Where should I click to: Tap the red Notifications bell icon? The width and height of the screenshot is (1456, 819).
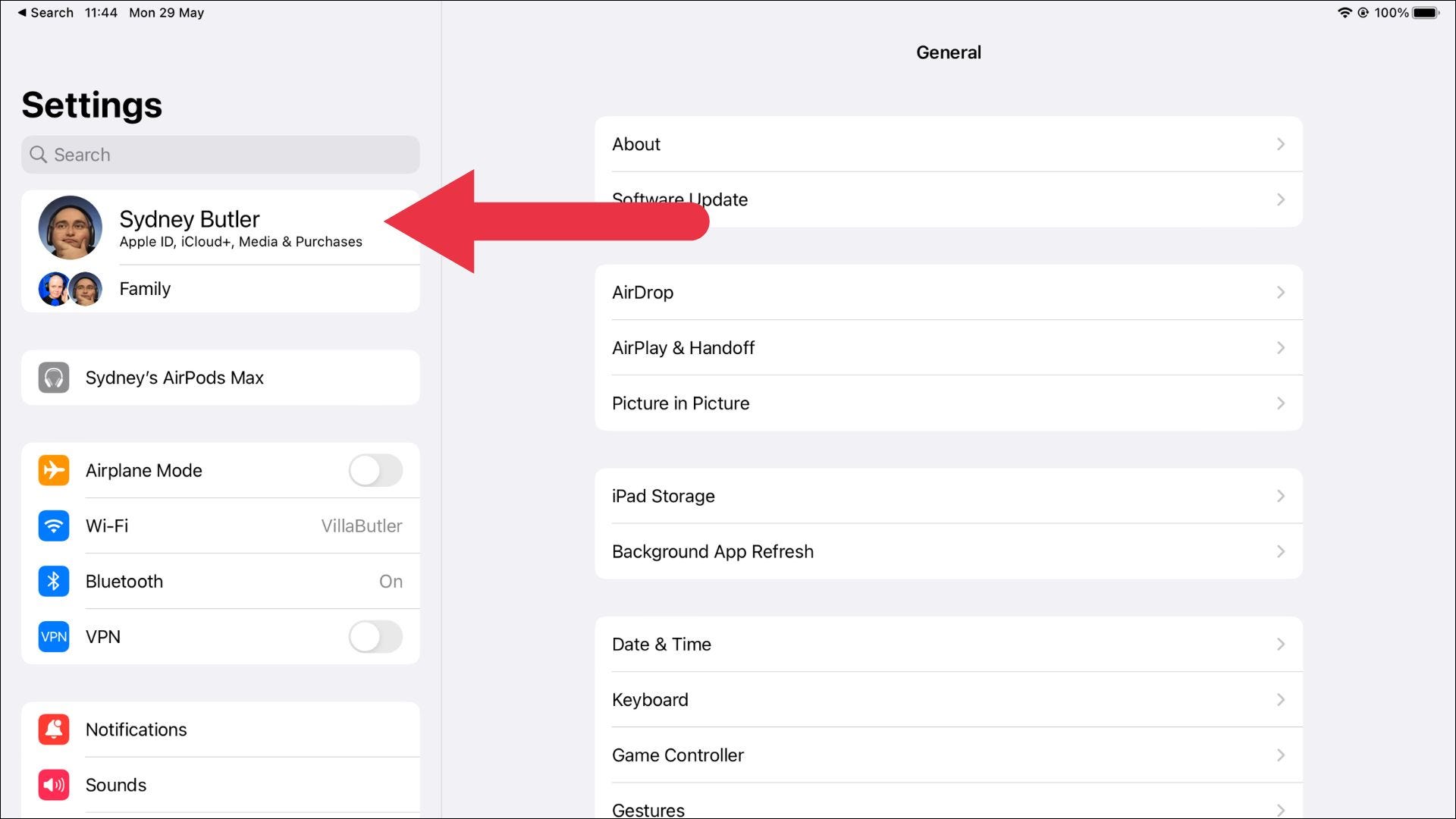54,730
